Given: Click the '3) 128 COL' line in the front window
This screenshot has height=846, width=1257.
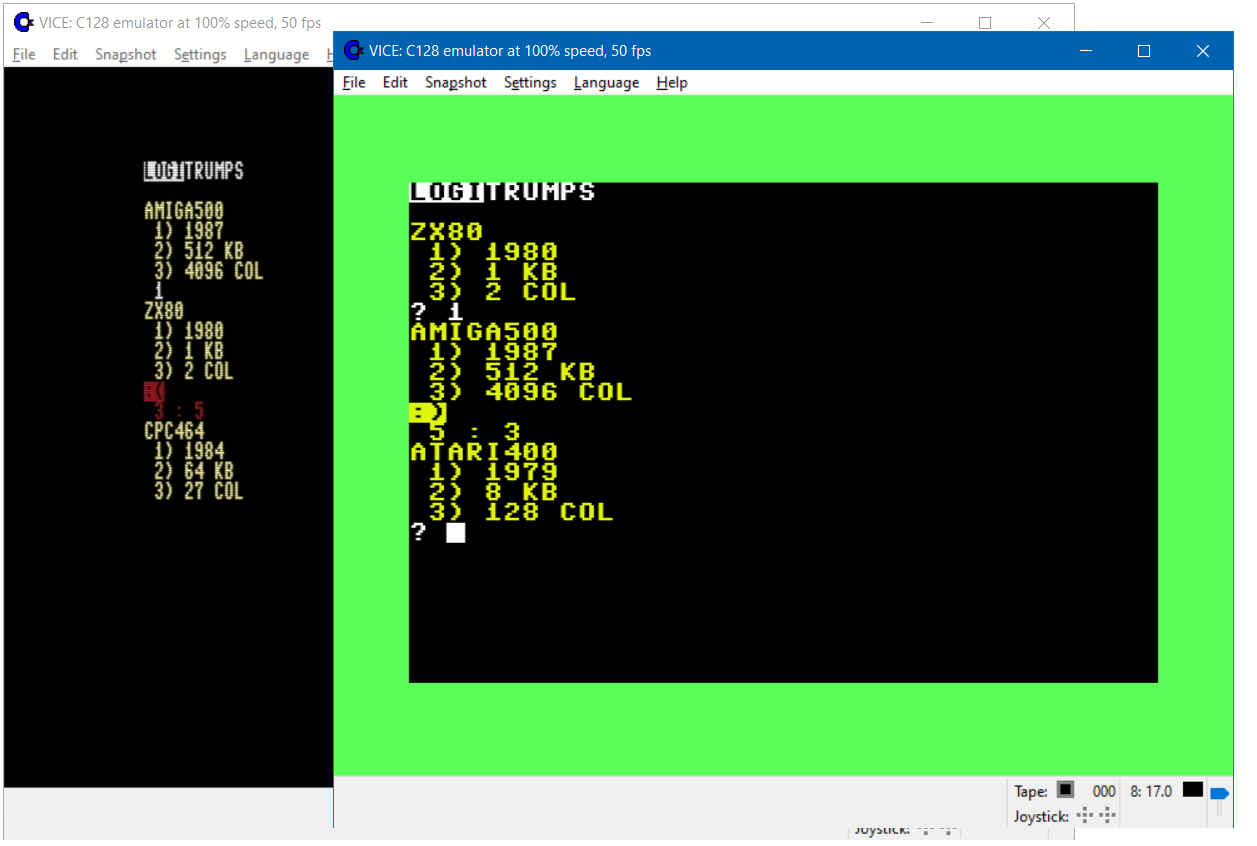Looking at the screenshot, I should pyautogui.click(x=521, y=512).
